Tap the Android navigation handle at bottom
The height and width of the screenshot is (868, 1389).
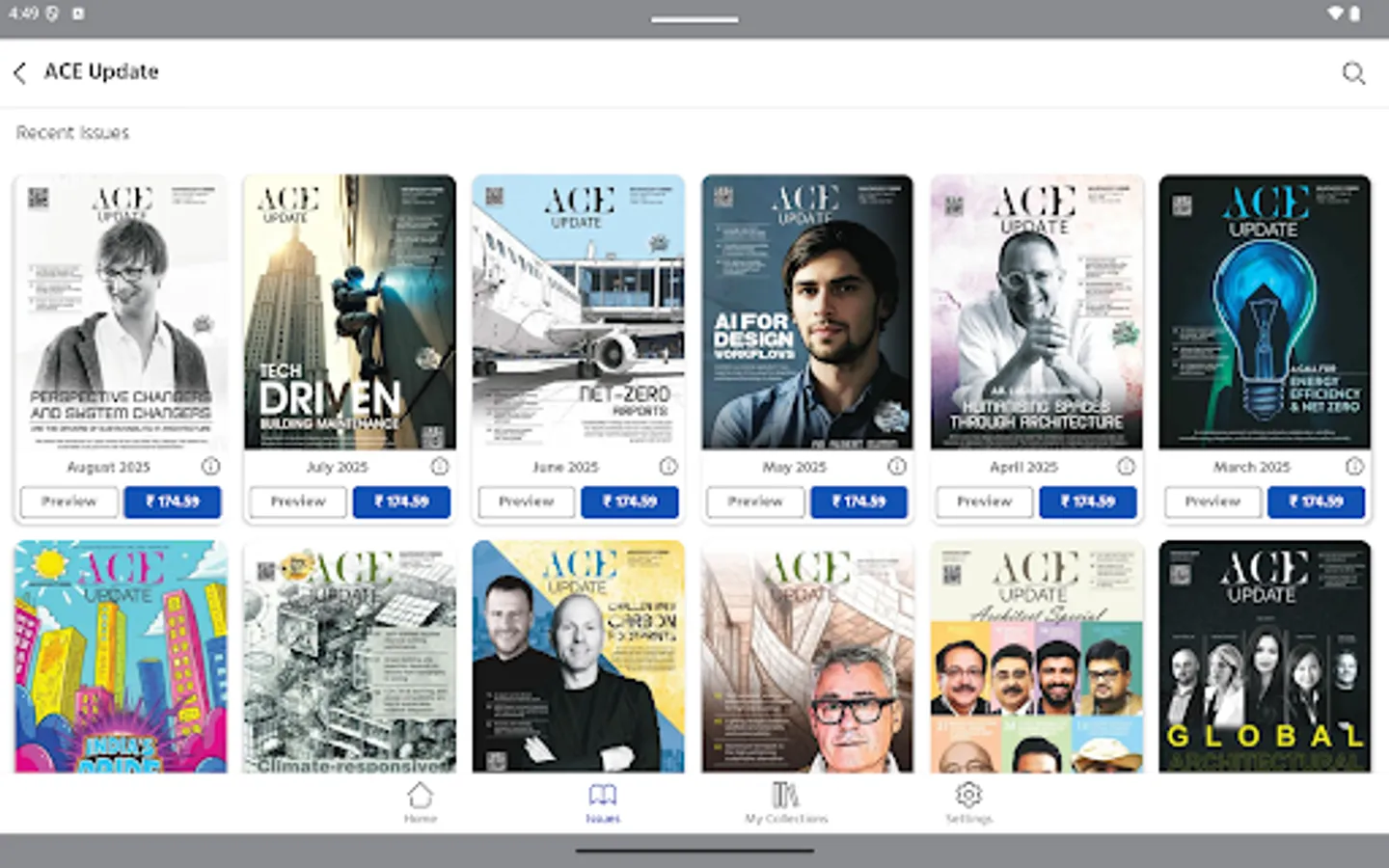click(694, 851)
